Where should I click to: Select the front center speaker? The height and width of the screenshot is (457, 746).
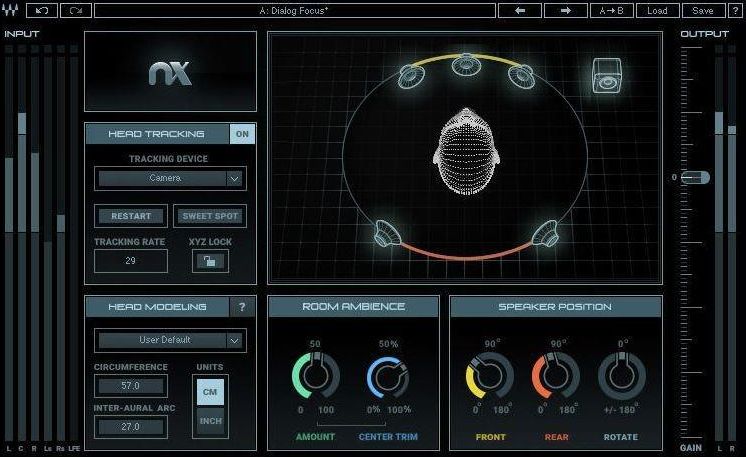466,64
